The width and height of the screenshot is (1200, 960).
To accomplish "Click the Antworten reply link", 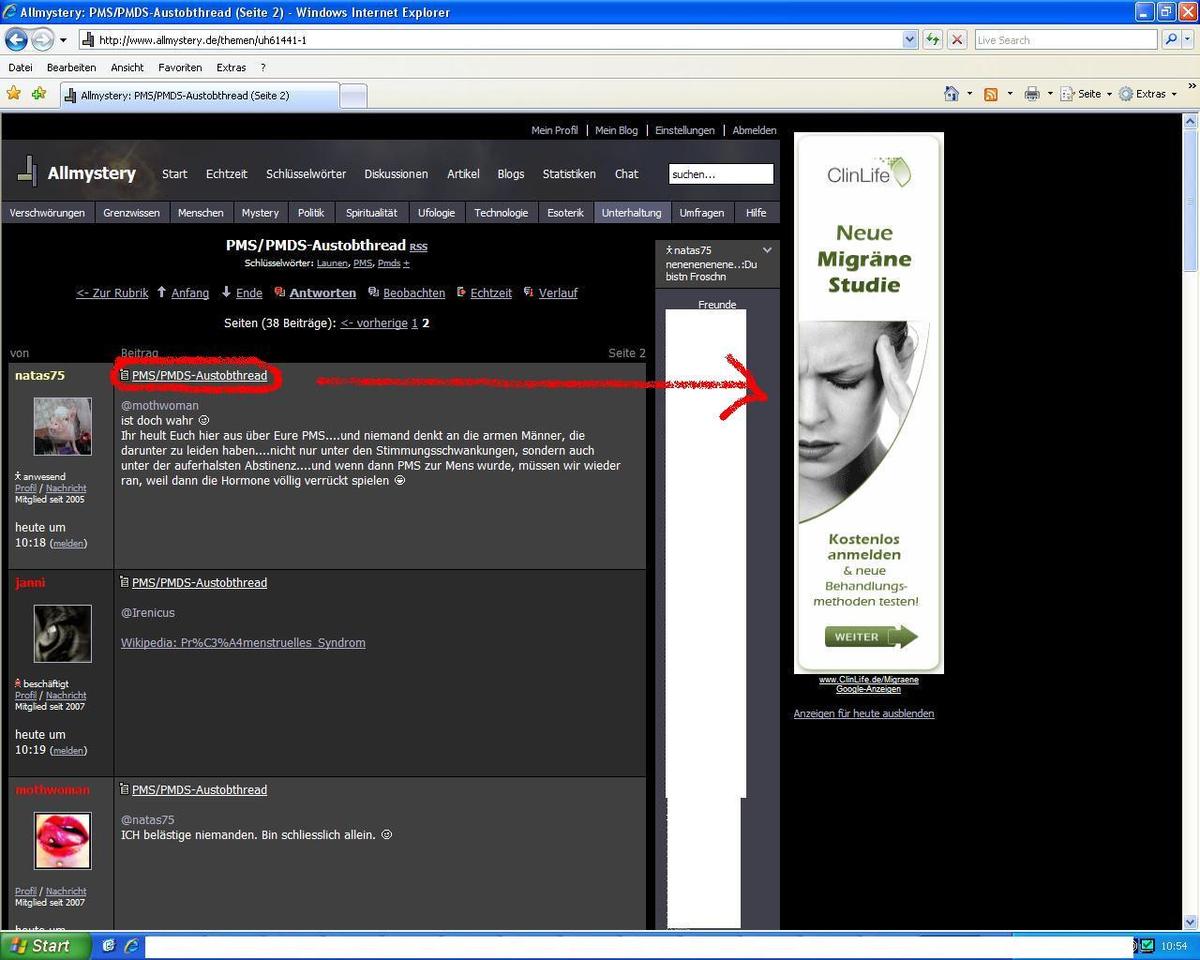I will 315,293.
